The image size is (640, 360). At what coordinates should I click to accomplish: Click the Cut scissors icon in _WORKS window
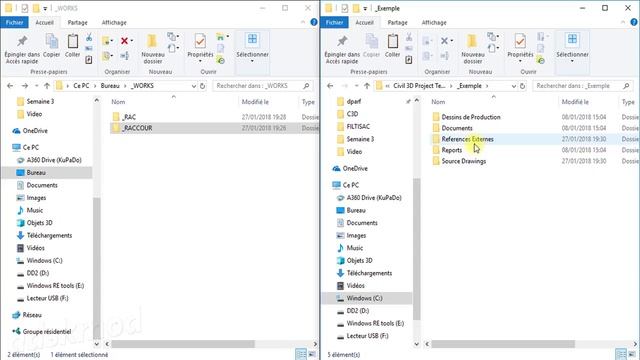(x=89, y=38)
